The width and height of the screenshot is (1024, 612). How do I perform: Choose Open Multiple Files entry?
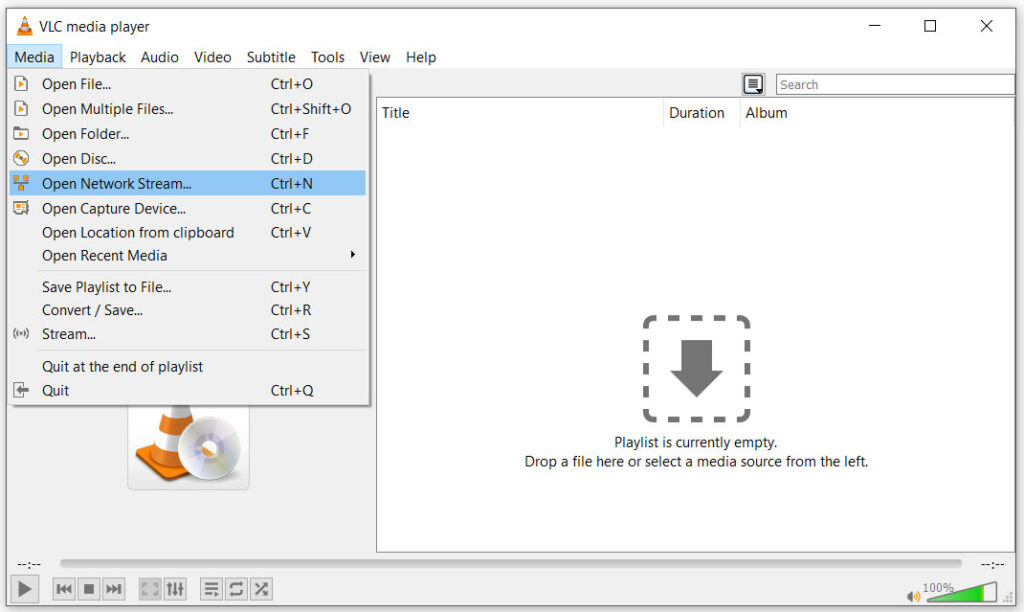click(187, 108)
